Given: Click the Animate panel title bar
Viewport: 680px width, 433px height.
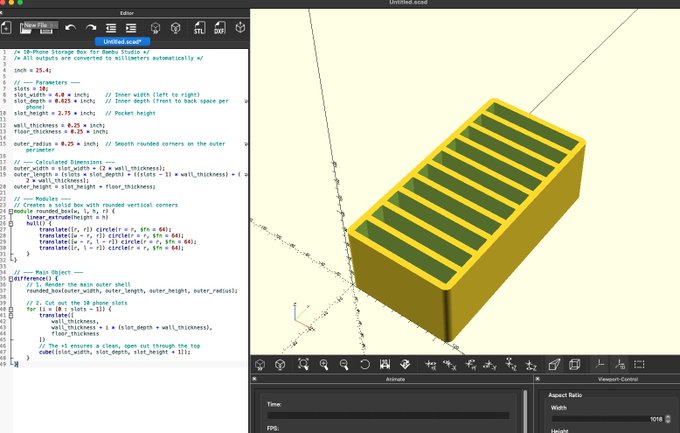Looking at the screenshot, I should 393,380.
